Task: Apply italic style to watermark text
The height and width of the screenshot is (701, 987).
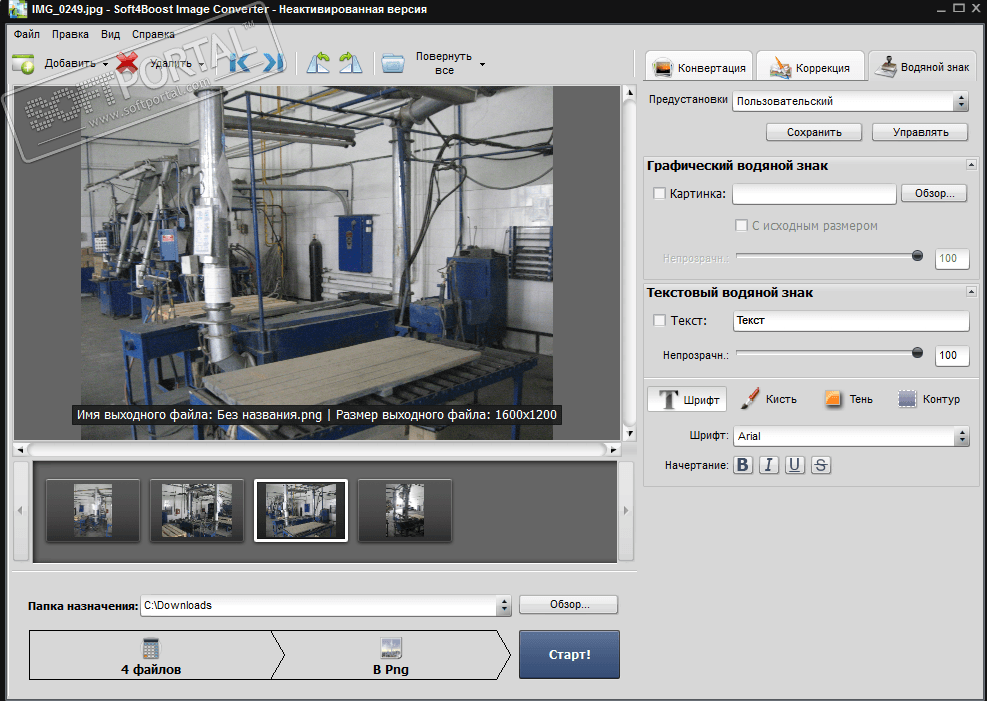Action: 769,465
